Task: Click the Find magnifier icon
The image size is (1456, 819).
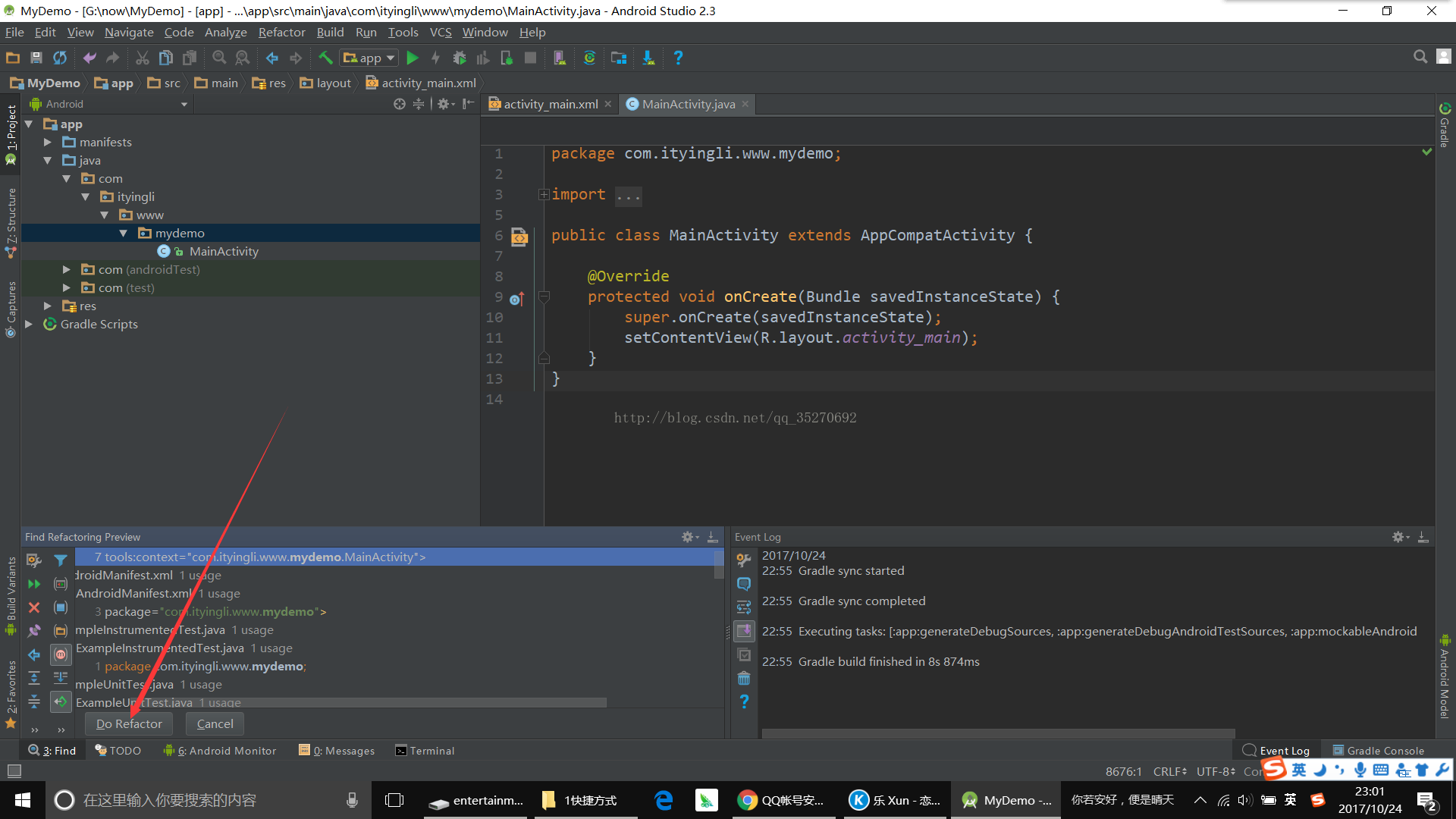Action: [x=219, y=58]
